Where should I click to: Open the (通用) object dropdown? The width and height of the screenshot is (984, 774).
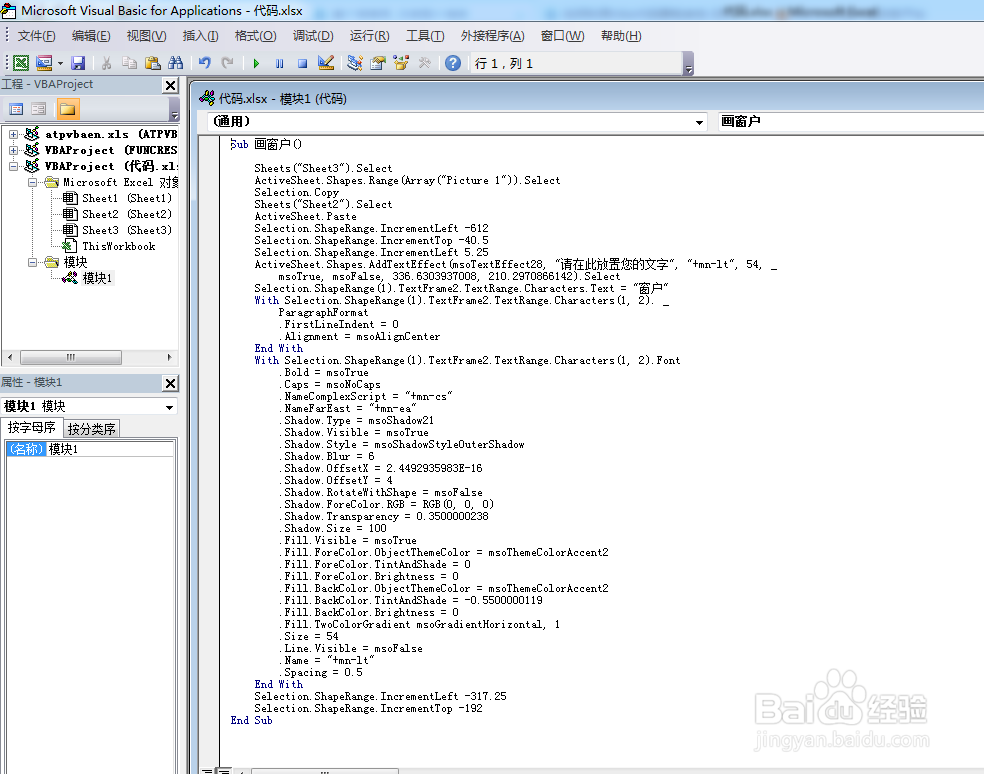point(699,122)
